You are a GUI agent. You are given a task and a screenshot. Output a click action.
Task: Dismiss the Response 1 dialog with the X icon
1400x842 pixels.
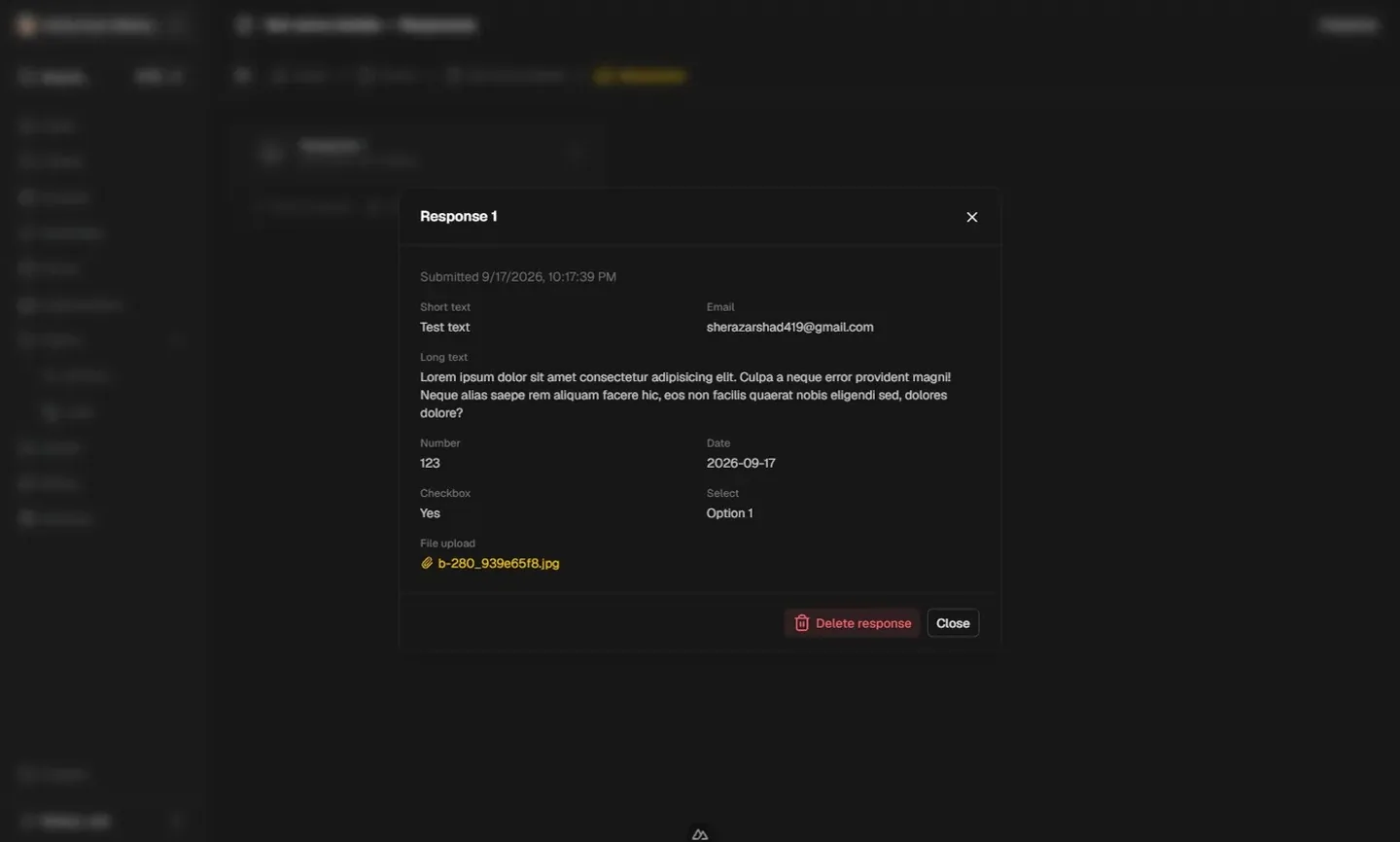pos(971,217)
